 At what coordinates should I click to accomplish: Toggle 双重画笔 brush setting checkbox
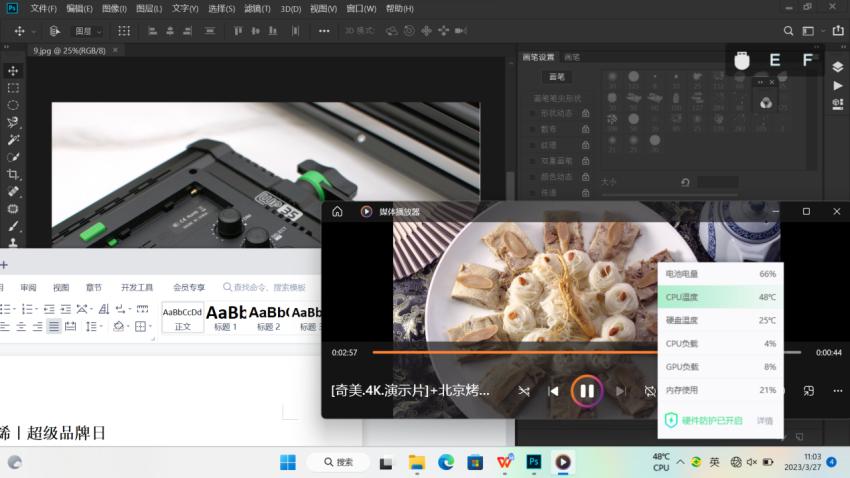532,161
